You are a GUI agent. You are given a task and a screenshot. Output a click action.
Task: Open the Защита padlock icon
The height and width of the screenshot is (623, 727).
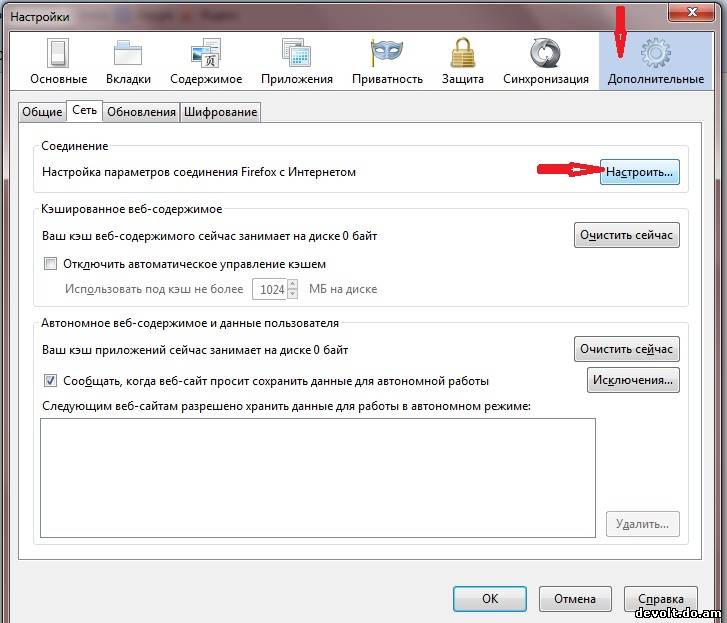(463, 53)
